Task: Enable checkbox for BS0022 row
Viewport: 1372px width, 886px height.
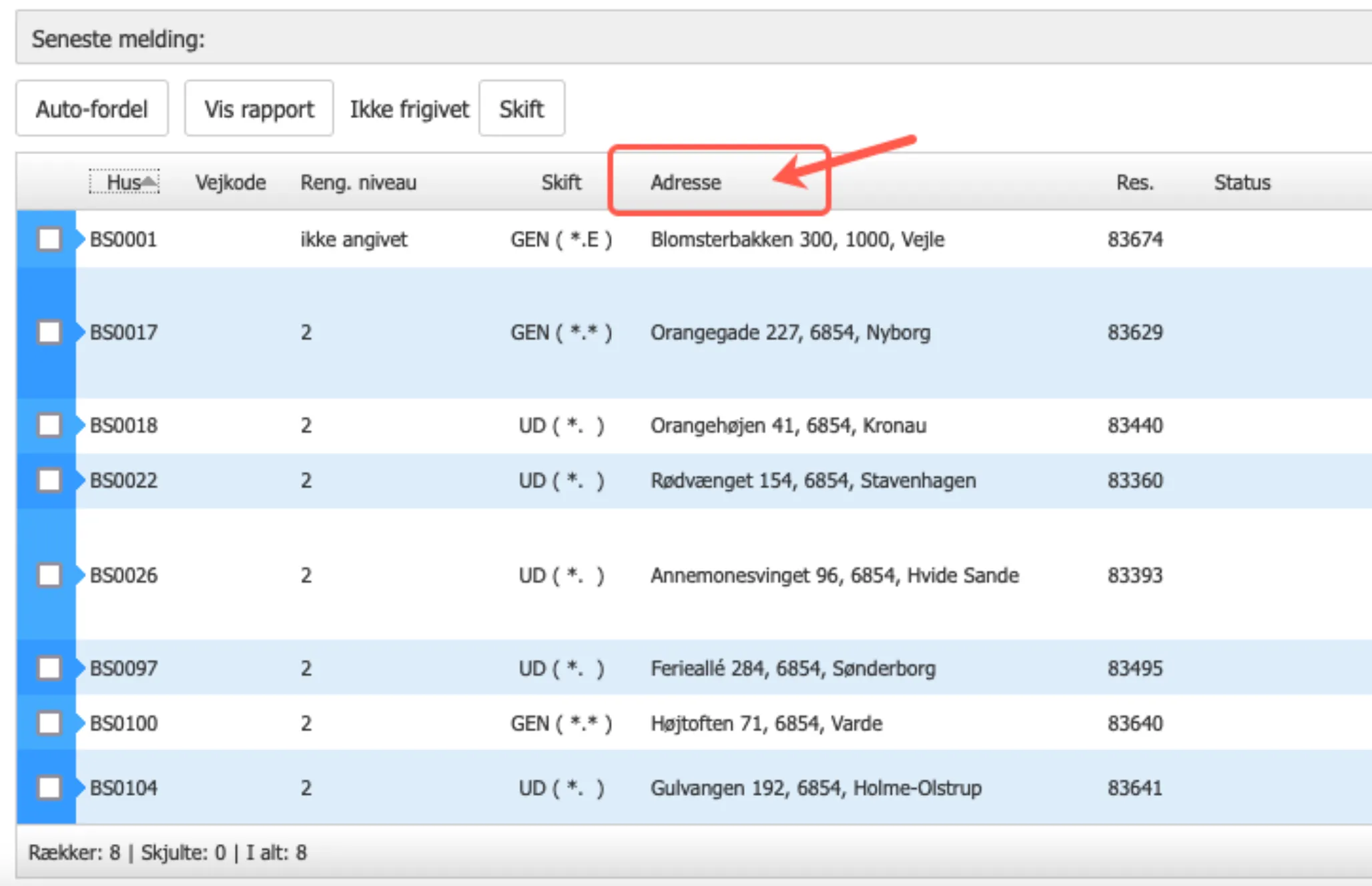Action: 49,480
